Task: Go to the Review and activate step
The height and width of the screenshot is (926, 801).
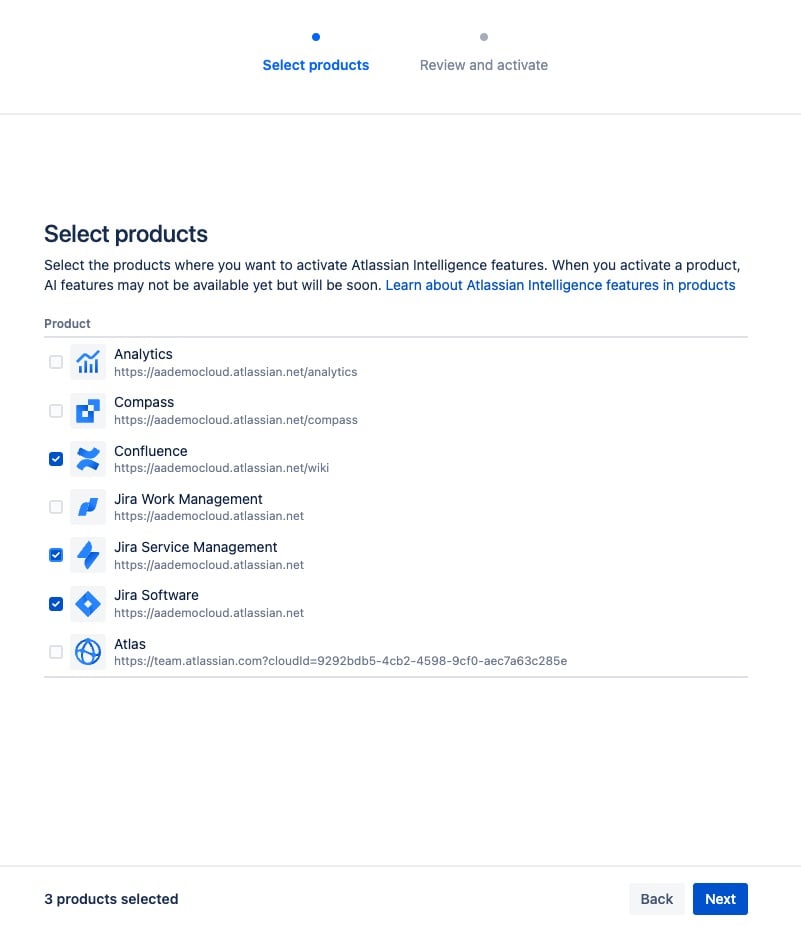Action: point(483,64)
